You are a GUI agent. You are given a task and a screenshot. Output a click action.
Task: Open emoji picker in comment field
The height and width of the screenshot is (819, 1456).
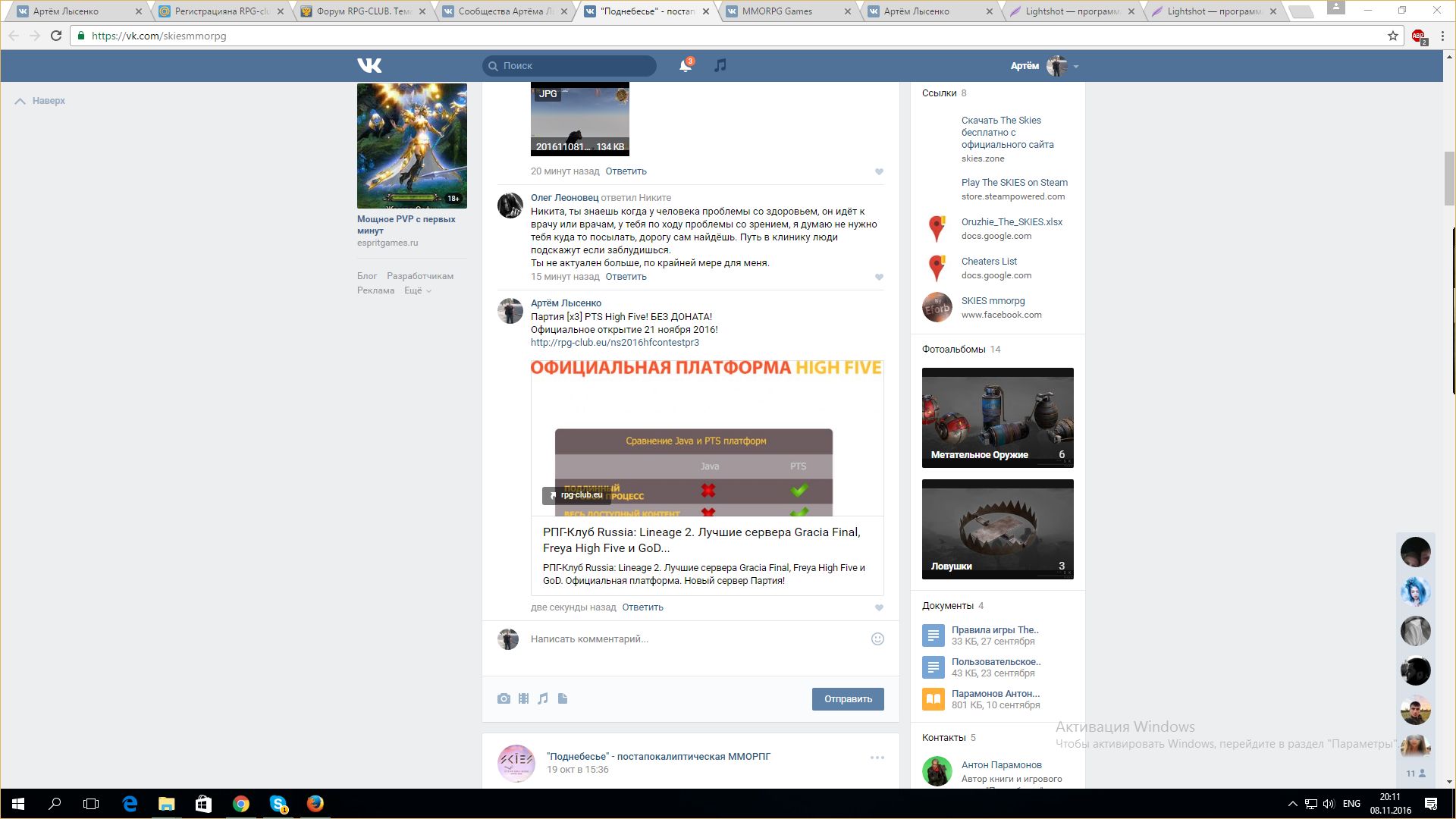[x=877, y=639]
